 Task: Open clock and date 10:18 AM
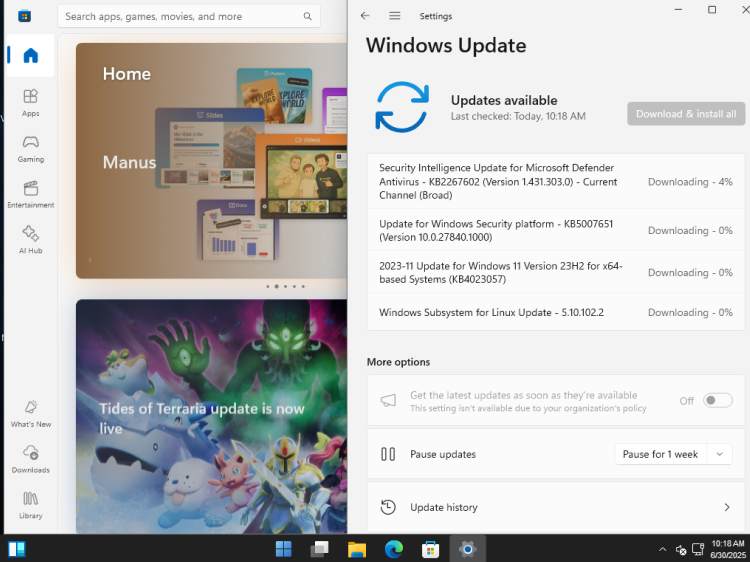point(728,549)
